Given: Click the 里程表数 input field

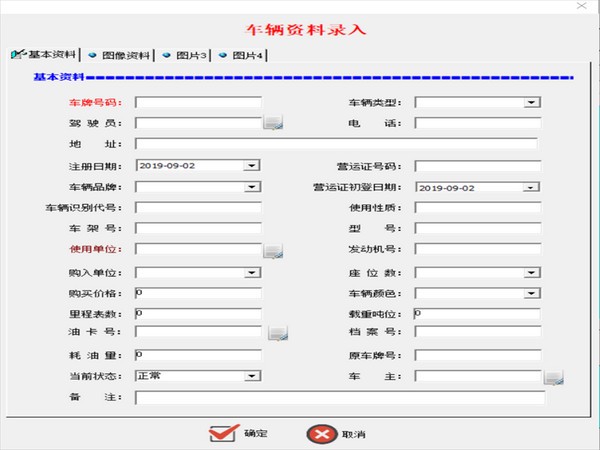Looking at the screenshot, I should tap(198, 314).
